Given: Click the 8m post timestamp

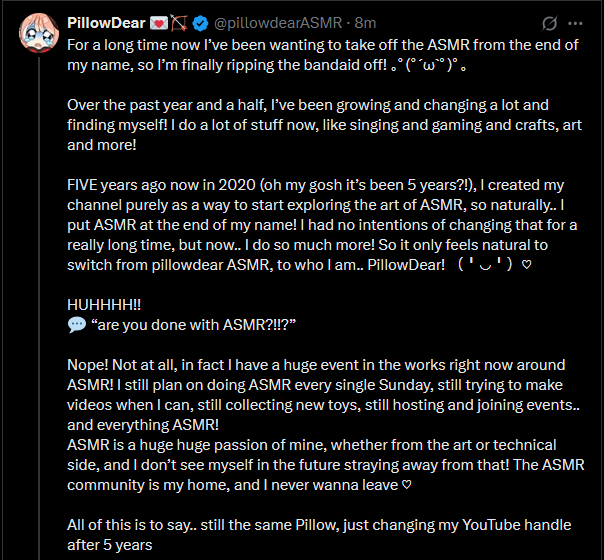Looking at the screenshot, I should click(x=366, y=22).
